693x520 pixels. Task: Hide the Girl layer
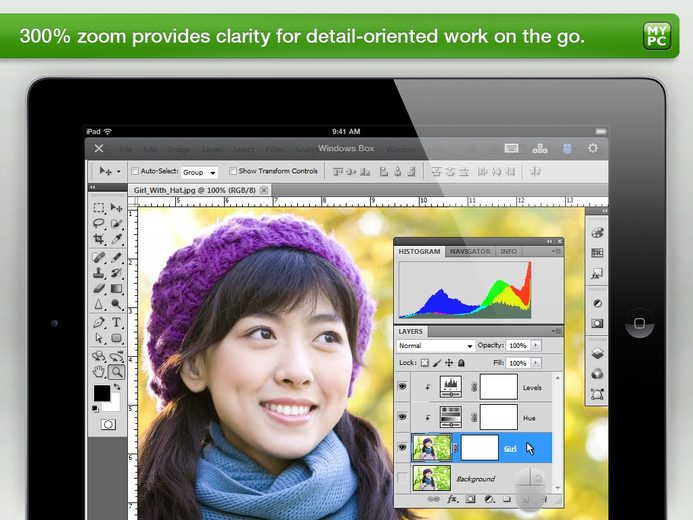click(x=402, y=447)
